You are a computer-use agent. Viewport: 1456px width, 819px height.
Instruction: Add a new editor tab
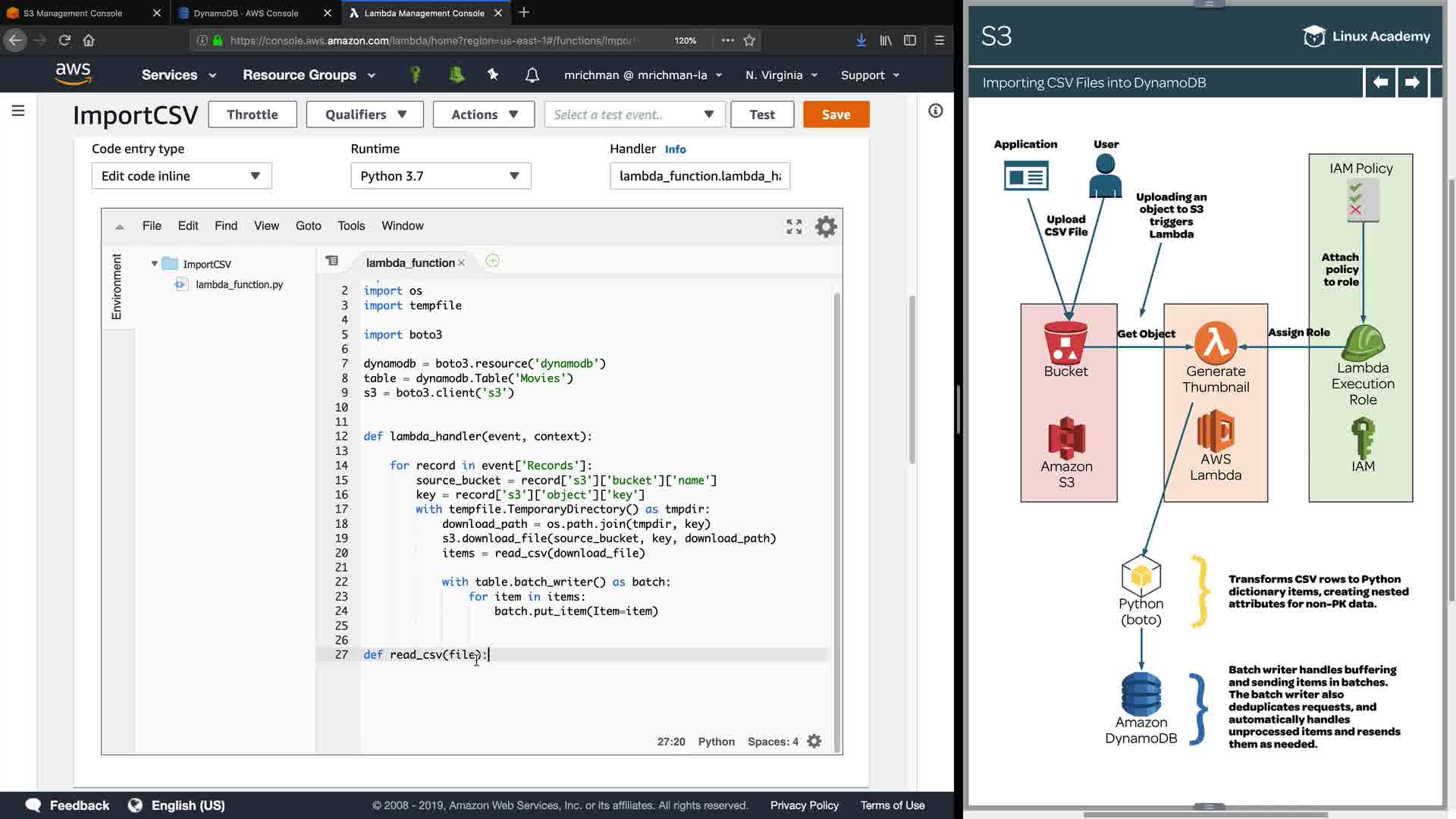coord(492,261)
